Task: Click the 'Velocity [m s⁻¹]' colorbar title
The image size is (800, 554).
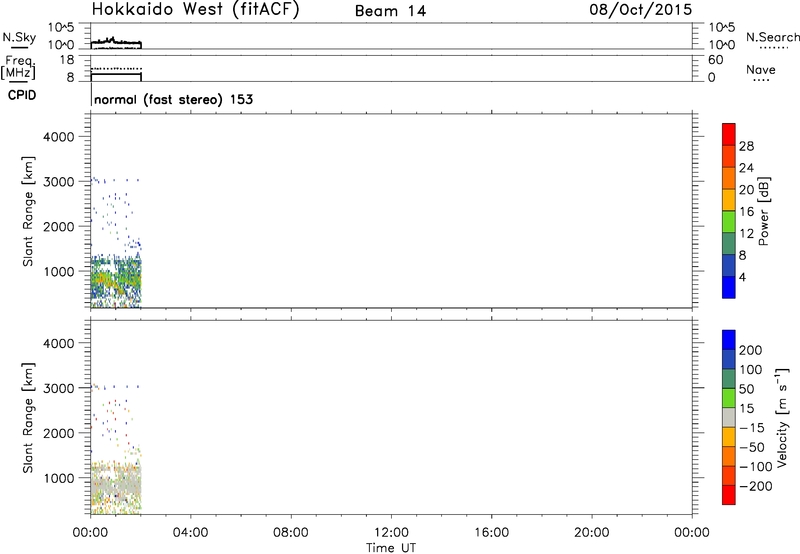Action: pos(782,417)
